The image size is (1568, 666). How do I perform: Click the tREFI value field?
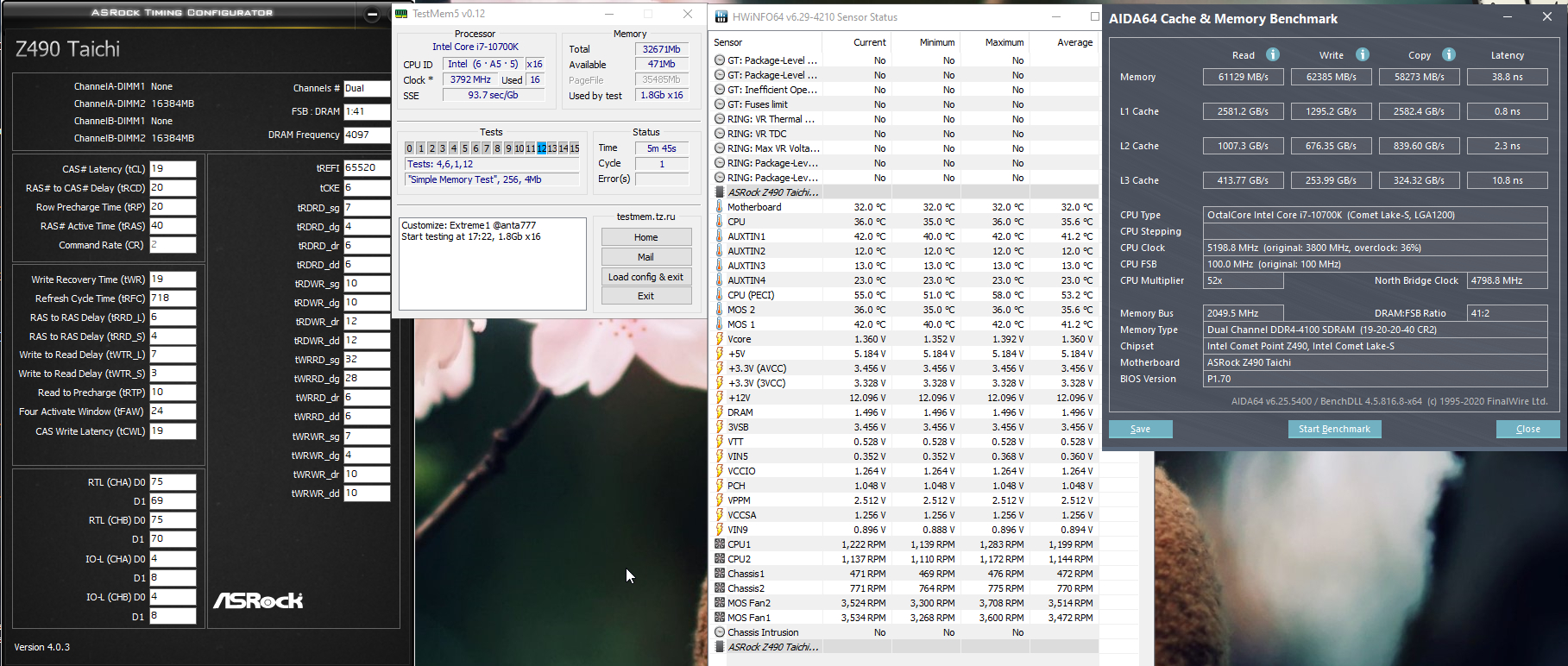(367, 168)
